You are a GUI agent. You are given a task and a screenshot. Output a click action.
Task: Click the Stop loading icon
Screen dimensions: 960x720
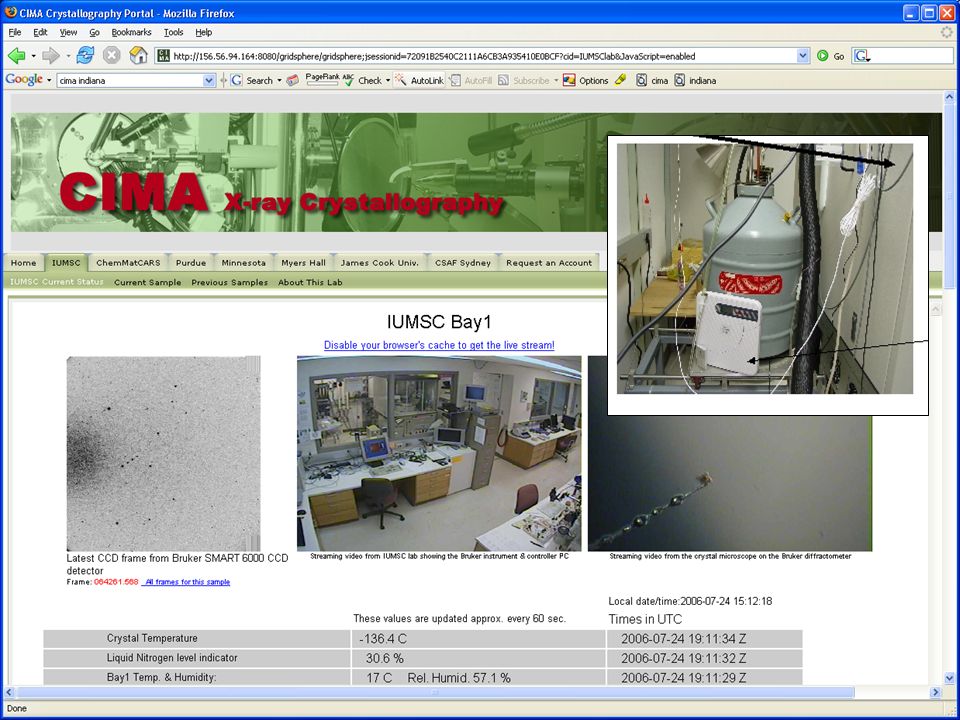tap(111, 56)
